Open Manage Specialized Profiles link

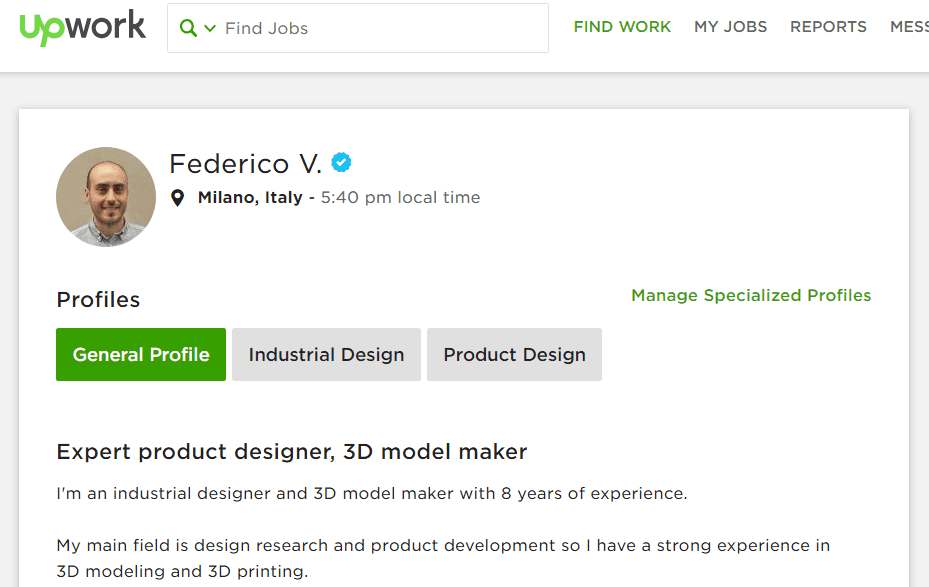751,296
